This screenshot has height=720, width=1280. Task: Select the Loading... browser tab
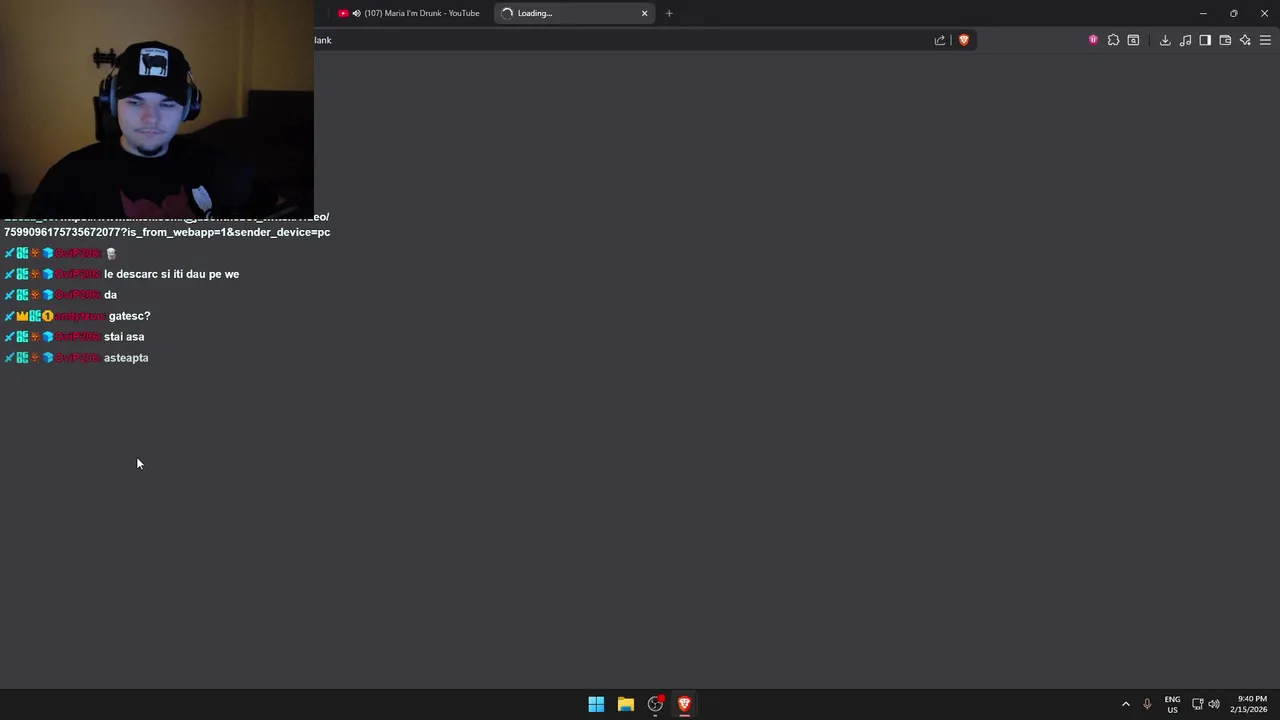tap(574, 13)
